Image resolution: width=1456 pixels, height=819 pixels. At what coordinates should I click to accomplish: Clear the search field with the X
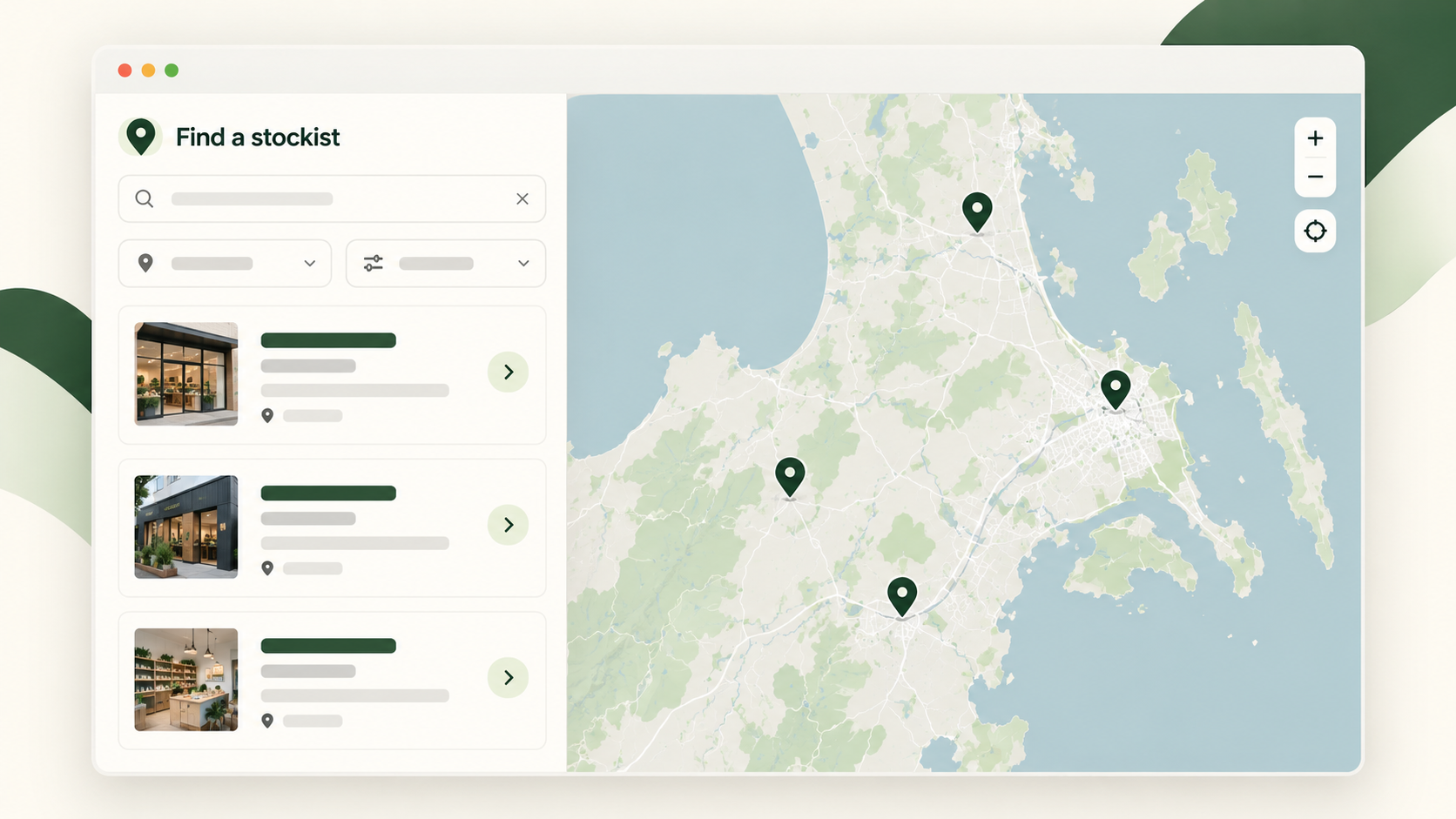(522, 198)
